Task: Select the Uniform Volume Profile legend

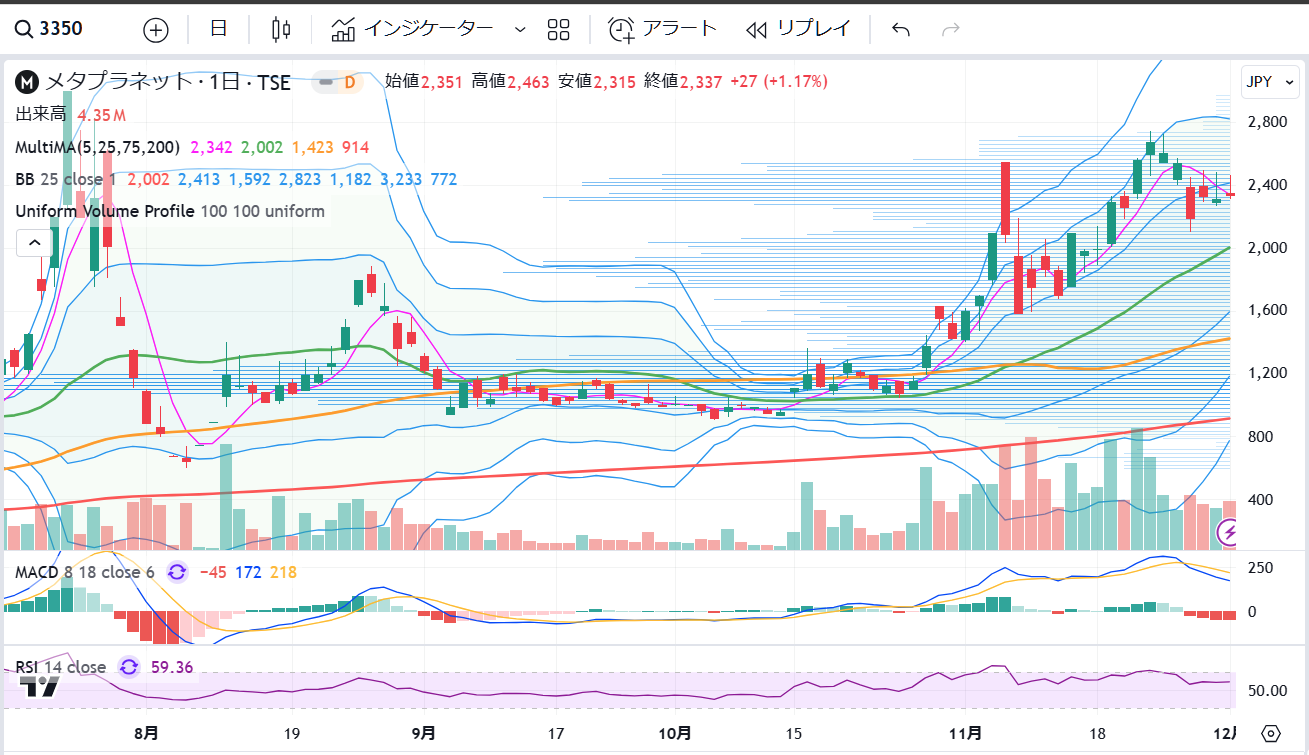Action: 169,211
